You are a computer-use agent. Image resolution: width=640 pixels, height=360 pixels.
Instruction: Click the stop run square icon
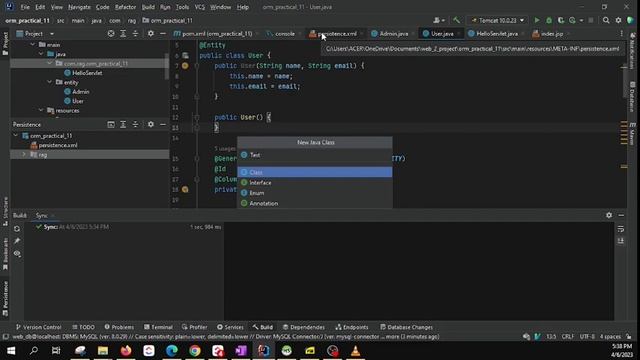coord(591,20)
